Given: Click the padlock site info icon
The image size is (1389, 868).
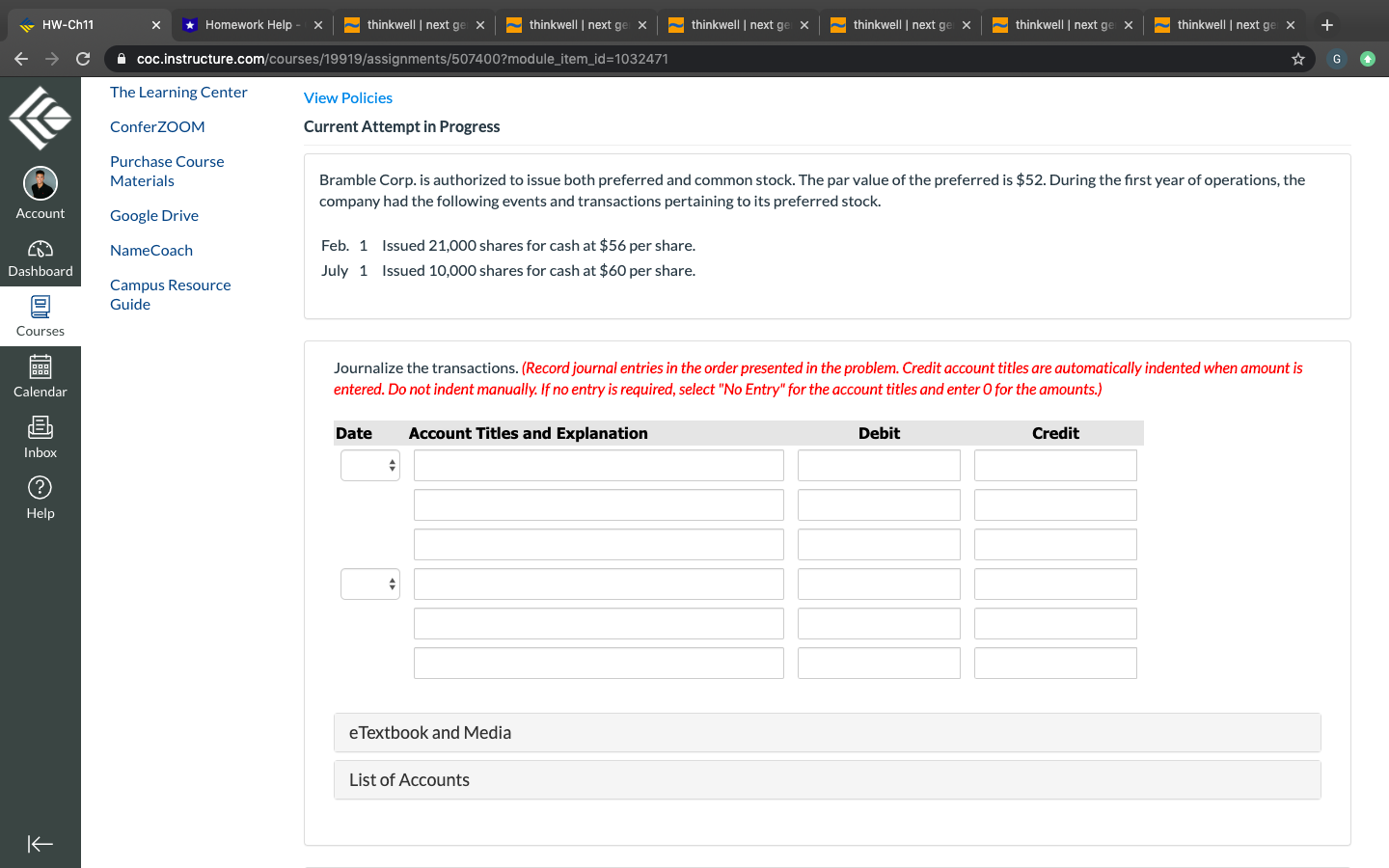Looking at the screenshot, I should 122,59.
